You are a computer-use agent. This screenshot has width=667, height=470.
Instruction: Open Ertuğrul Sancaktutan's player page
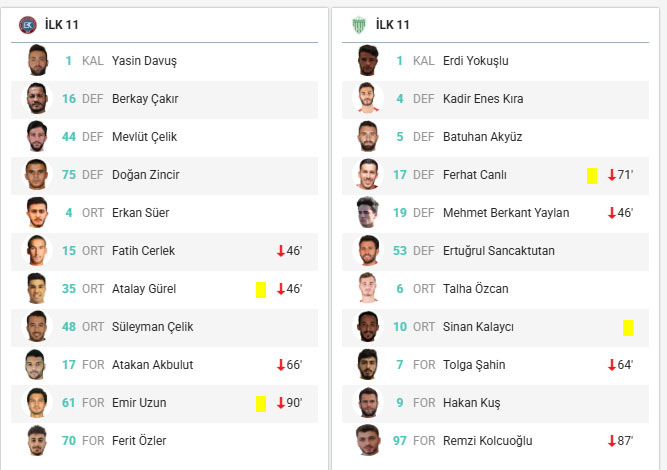point(498,251)
